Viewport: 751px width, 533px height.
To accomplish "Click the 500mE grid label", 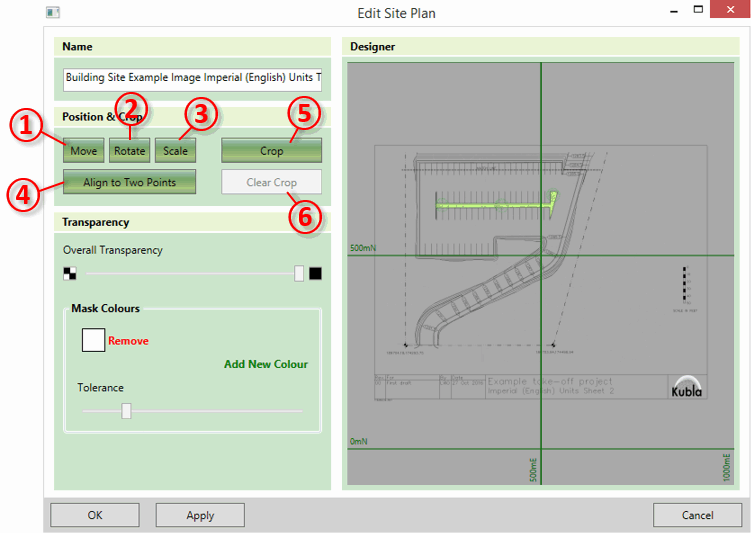I will pos(533,470).
